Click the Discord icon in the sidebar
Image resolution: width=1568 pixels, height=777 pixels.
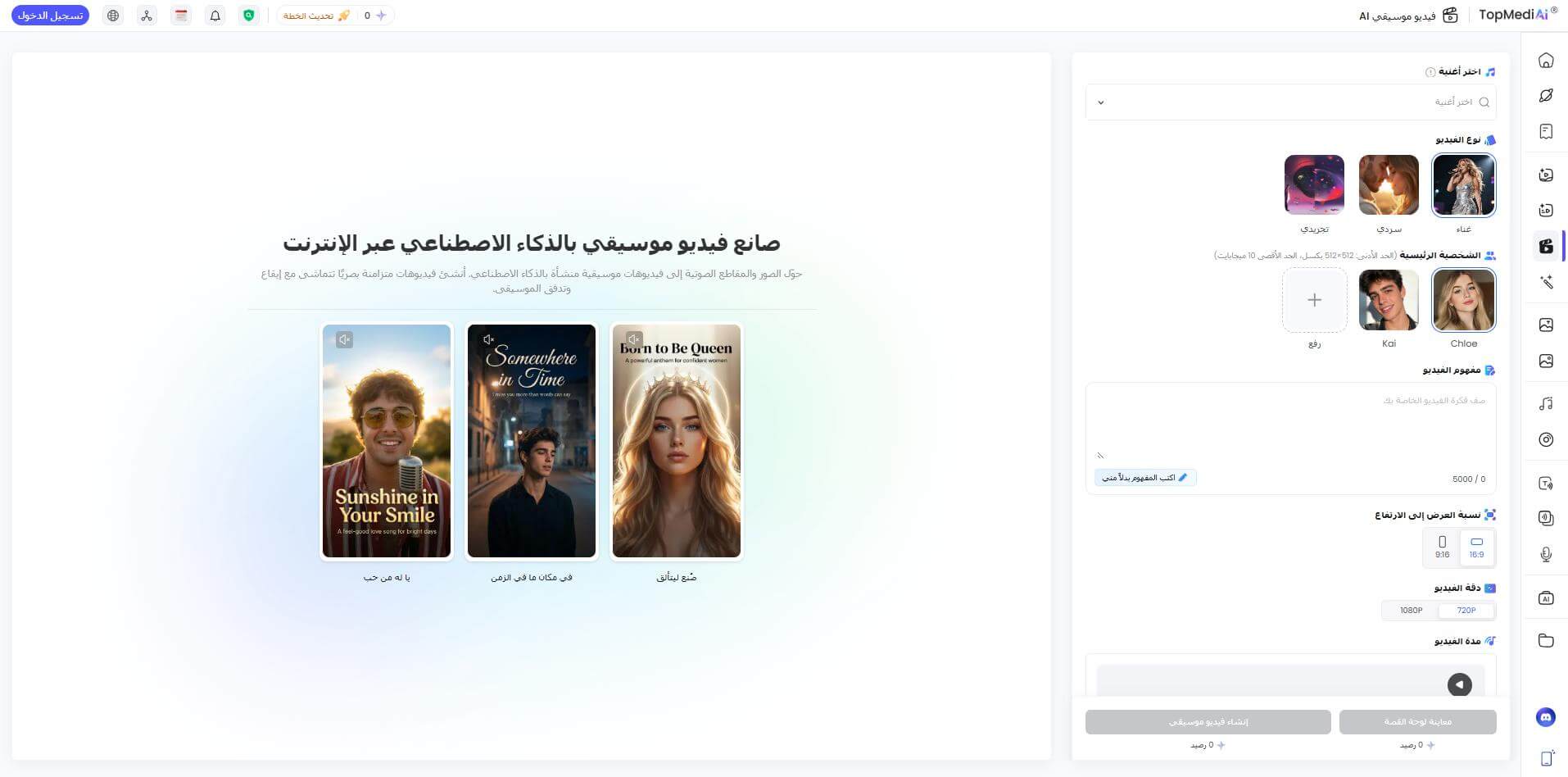[1546, 717]
